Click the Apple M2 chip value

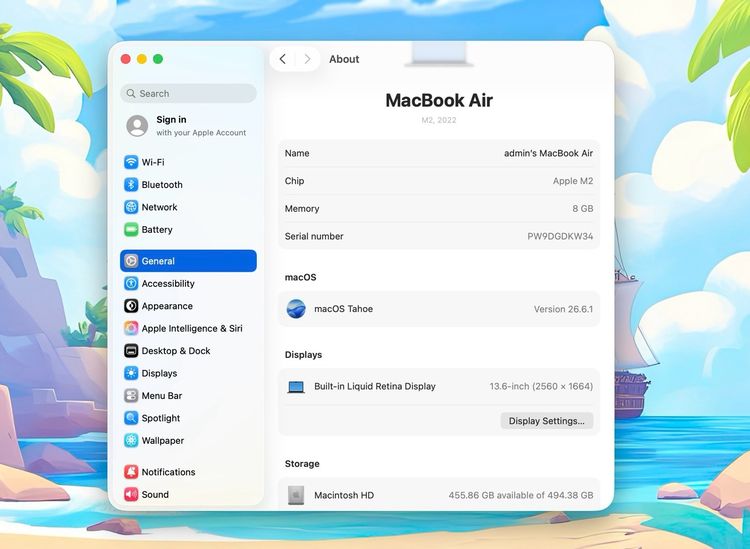(573, 181)
